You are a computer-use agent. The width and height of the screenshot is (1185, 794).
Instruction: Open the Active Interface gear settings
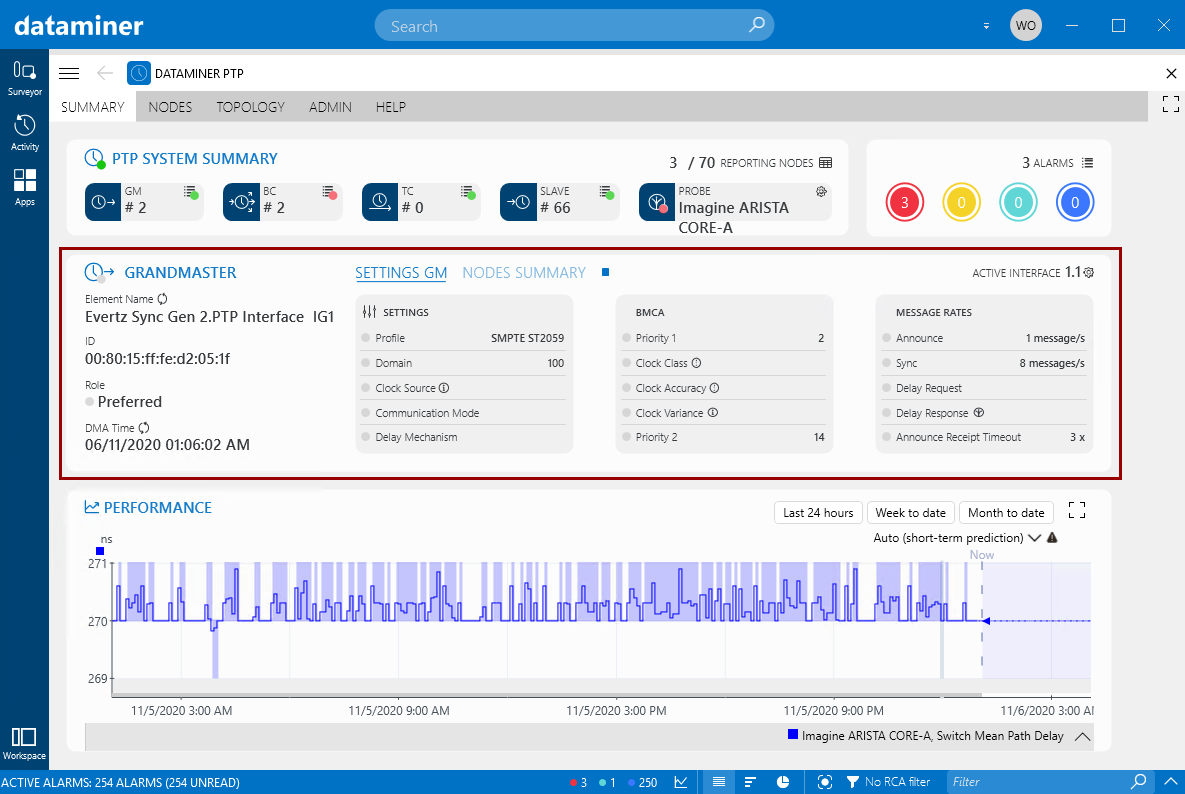coord(1089,273)
